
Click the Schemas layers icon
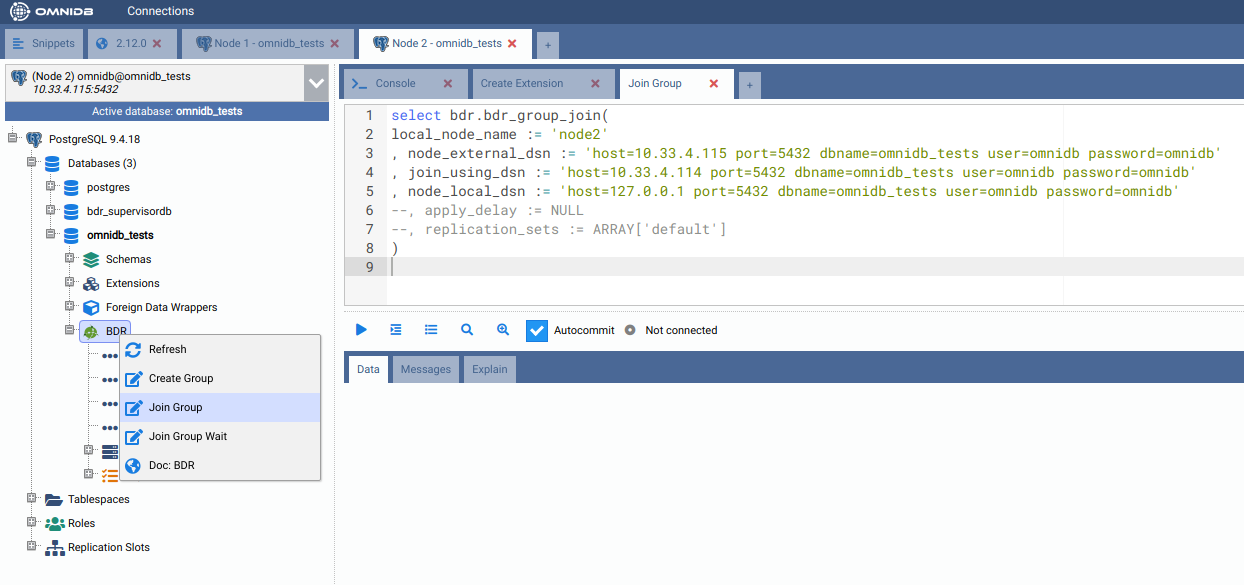click(90, 259)
